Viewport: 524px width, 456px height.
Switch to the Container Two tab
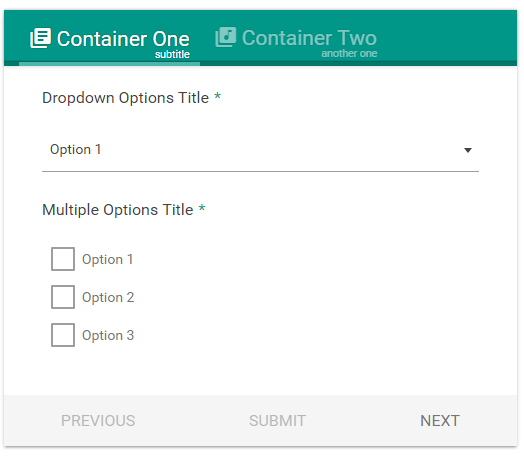click(296, 37)
